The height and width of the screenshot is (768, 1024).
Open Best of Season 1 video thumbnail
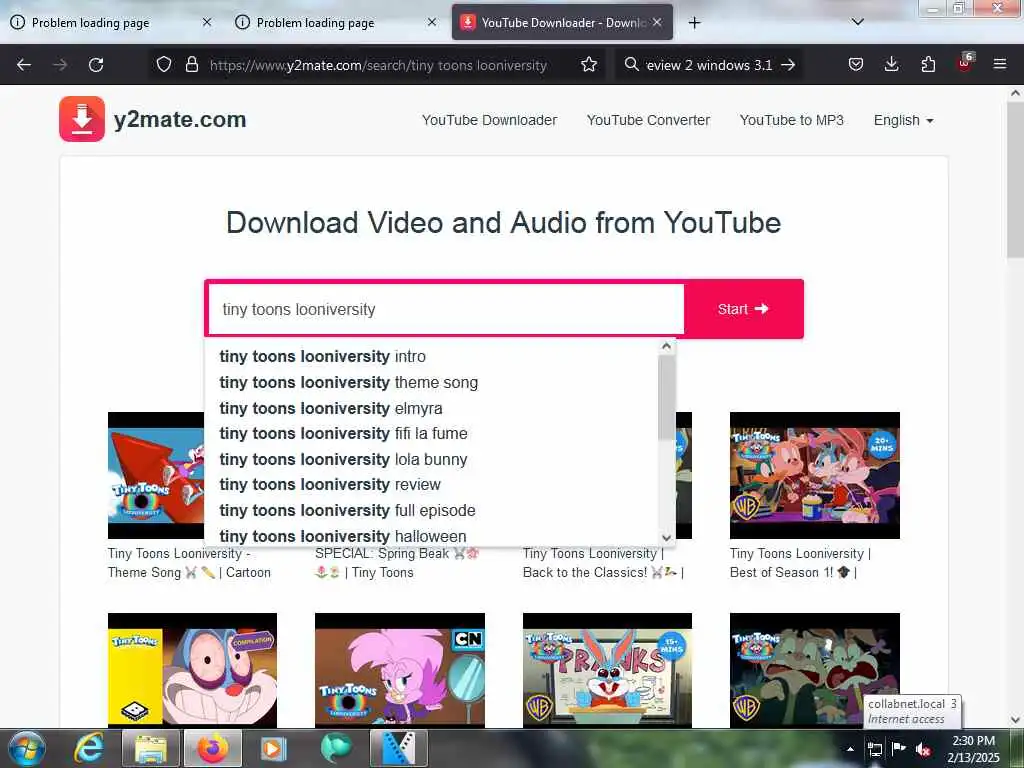[814, 475]
